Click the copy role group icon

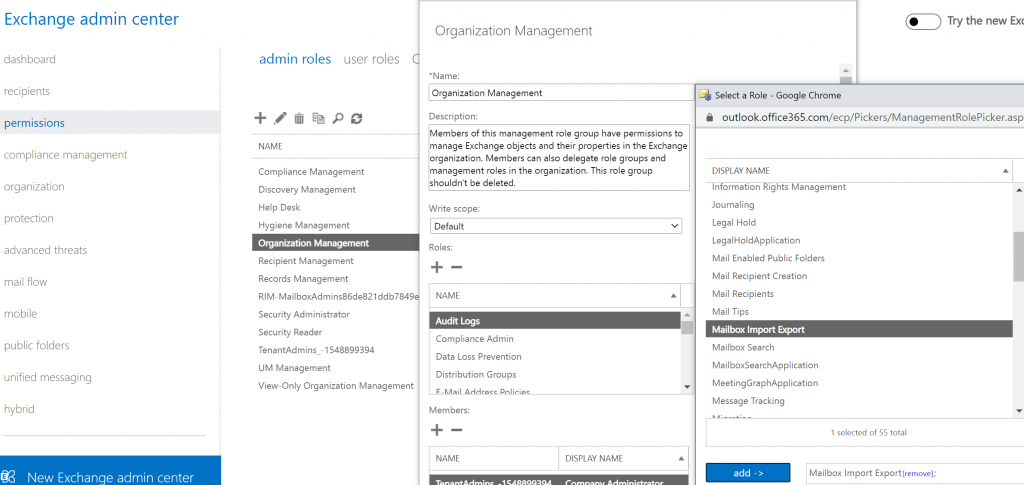(x=318, y=118)
